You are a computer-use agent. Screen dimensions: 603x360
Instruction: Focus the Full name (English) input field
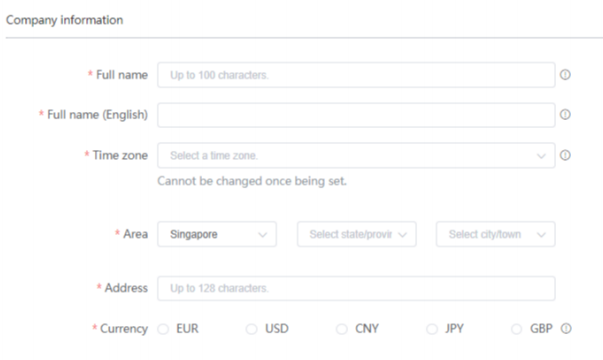[356, 115]
